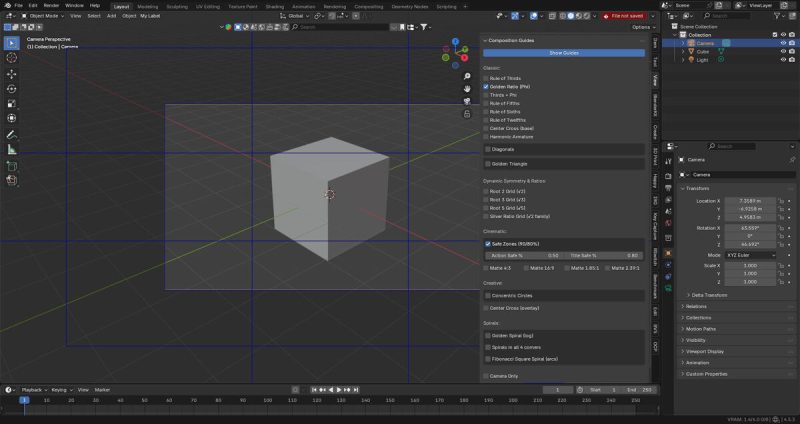The width and height of the screenshot is (800, 424).
Task: Select the Measure tool
Action: click(12, 149)
